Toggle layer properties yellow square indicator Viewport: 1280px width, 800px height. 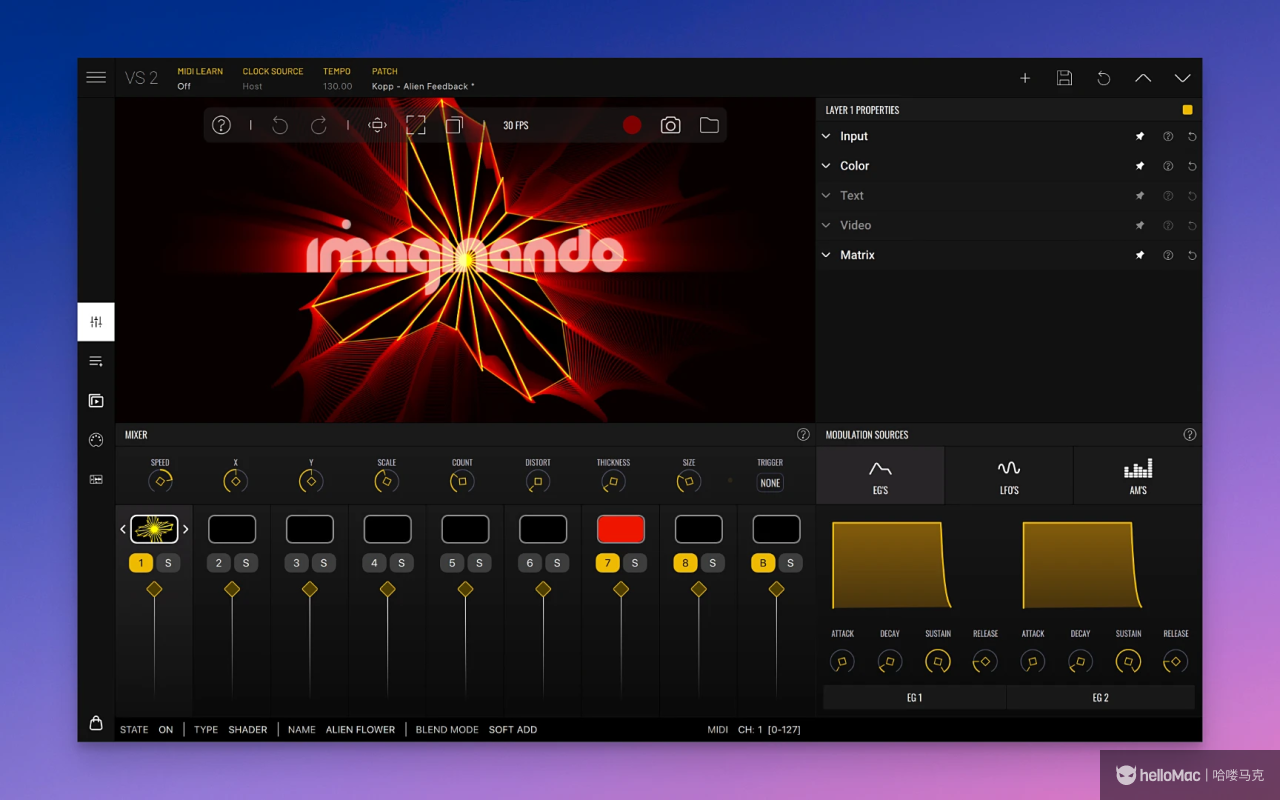1187,110
